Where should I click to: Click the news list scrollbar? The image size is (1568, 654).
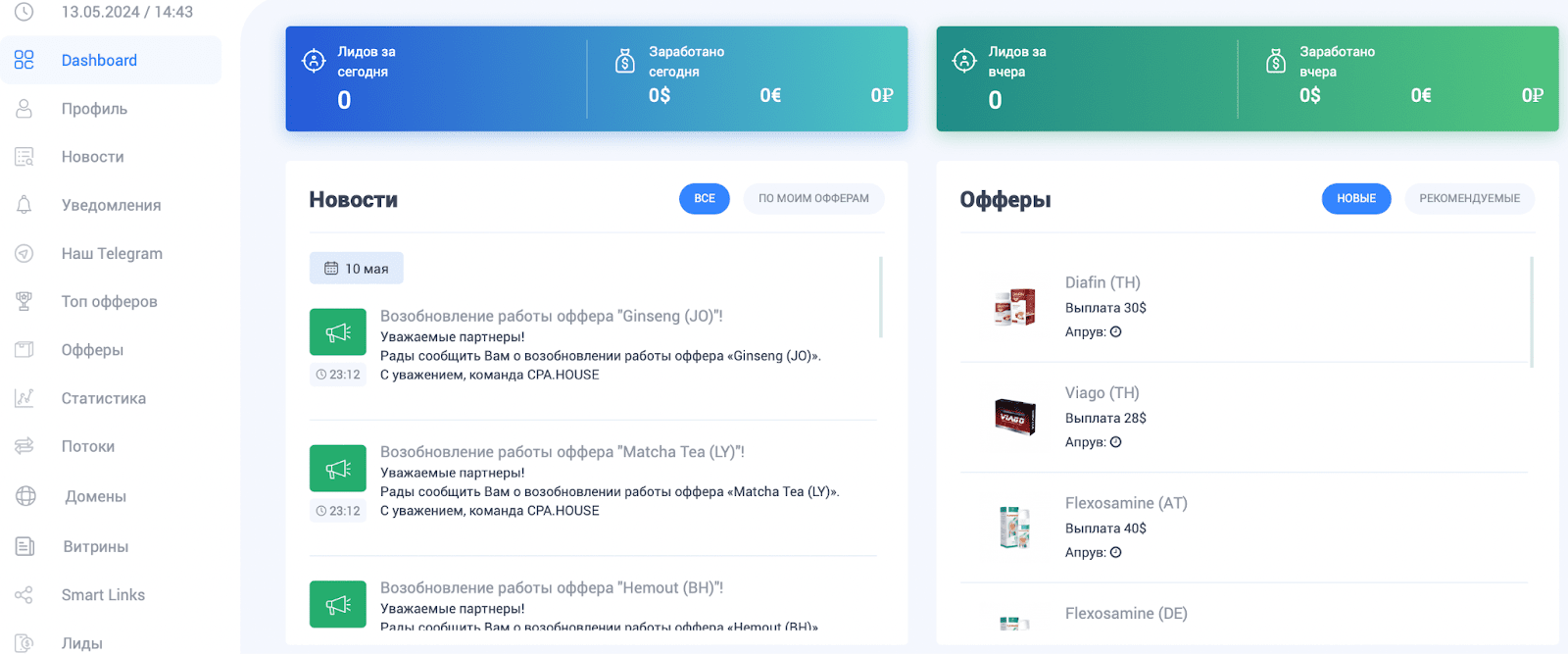pos(881,297)
